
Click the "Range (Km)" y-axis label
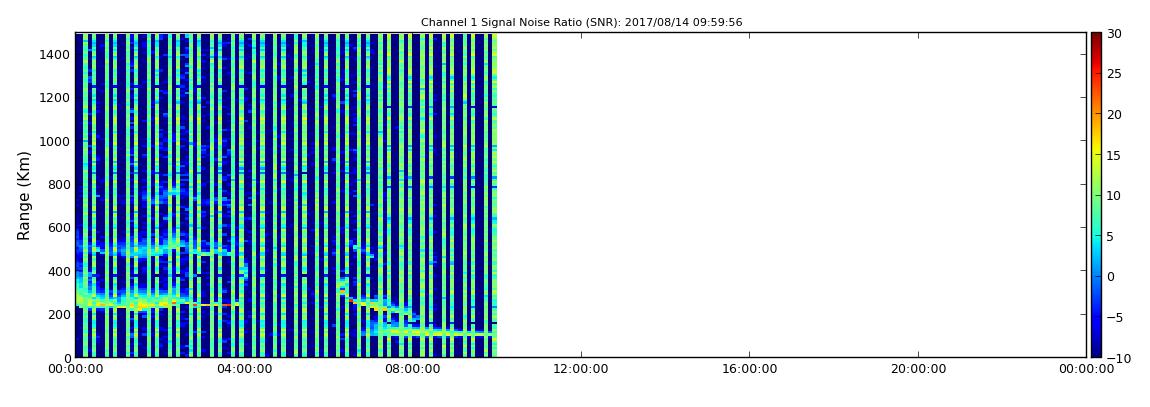pyautogui.click(x=24, y=196)
